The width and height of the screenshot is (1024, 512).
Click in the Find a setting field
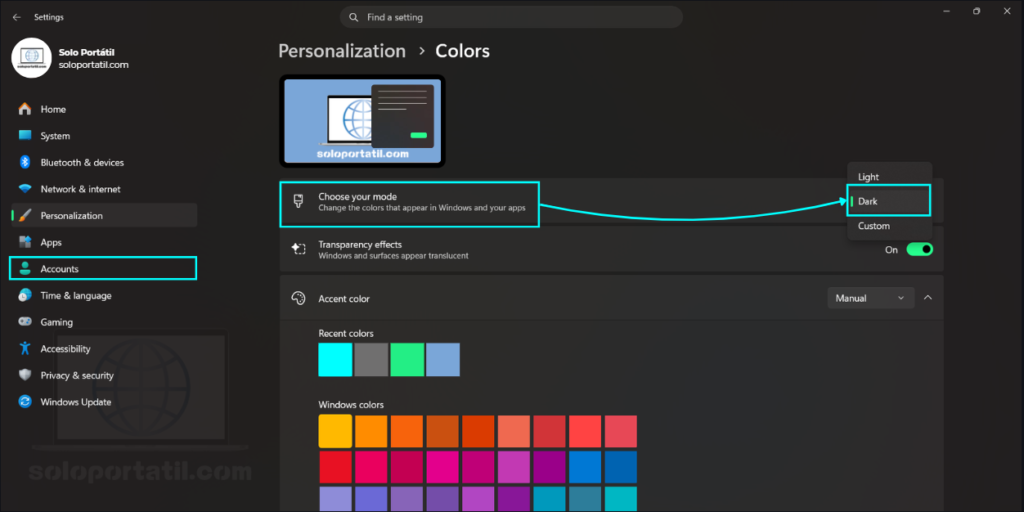click(511, 18)
